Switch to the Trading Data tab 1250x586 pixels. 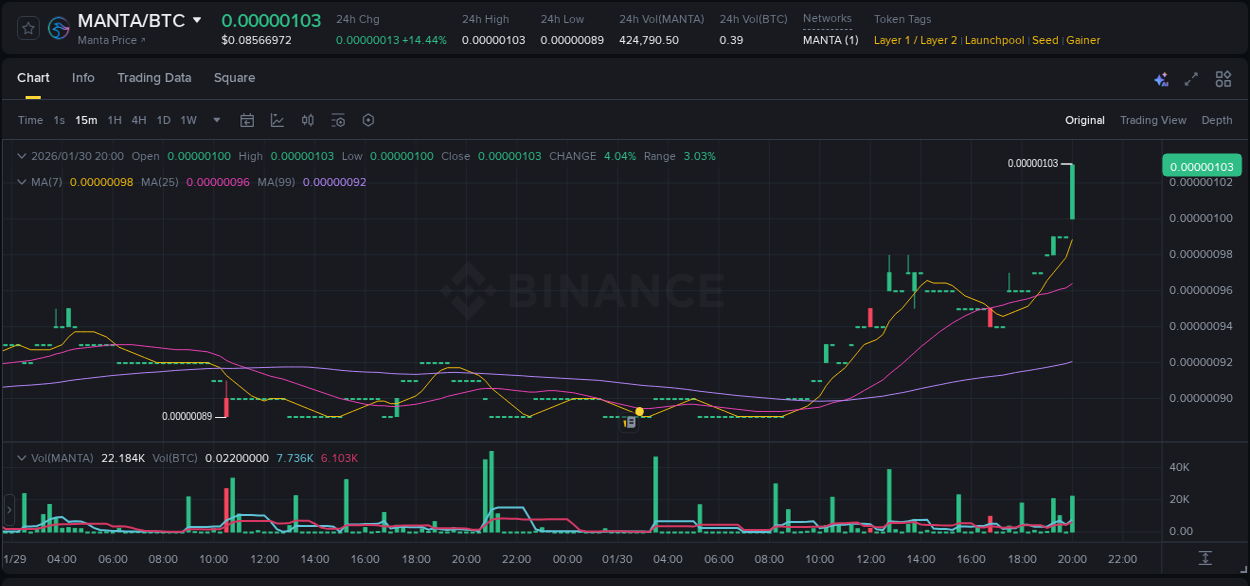[x=154, y=78]
